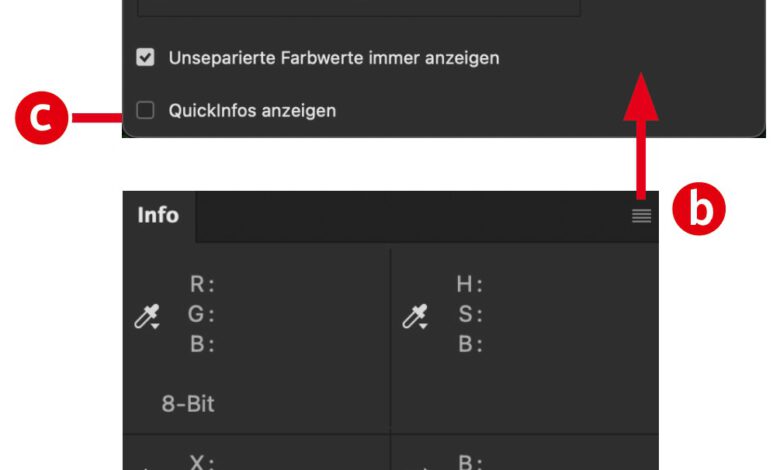
Task: Select the S: saturation value readout
Action: click(x=470, y=315)
